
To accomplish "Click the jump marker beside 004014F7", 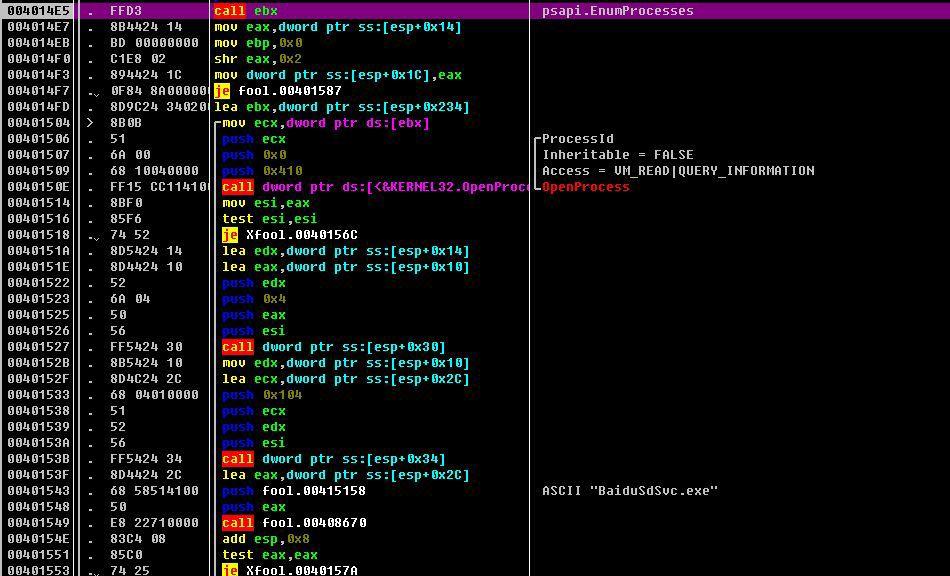I will pyautogui.click(x=93, y=93).
